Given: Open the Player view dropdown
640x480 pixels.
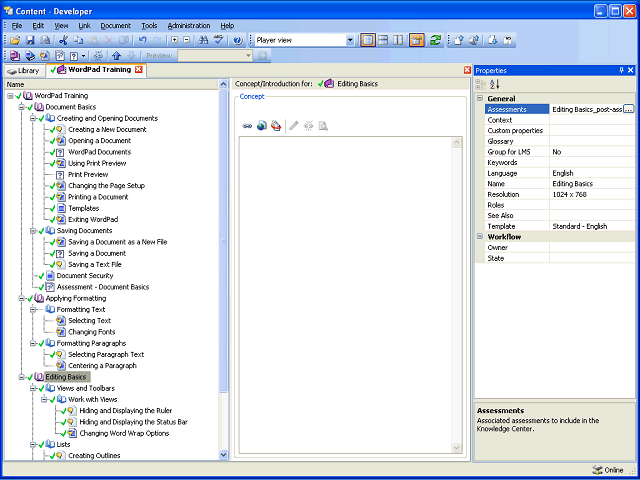Looking at the screenshot, I should click(x=350, y=40).
